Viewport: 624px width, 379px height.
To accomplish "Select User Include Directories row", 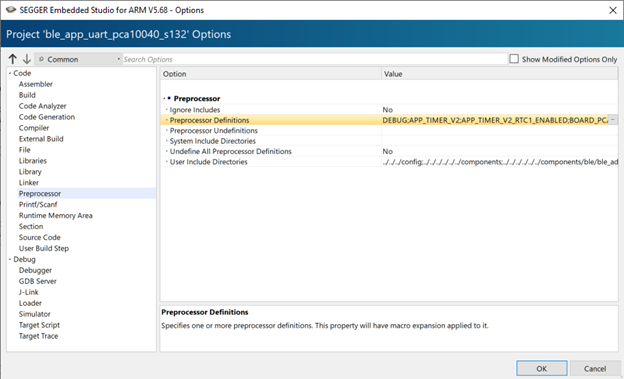I will (x=389, y=162).
